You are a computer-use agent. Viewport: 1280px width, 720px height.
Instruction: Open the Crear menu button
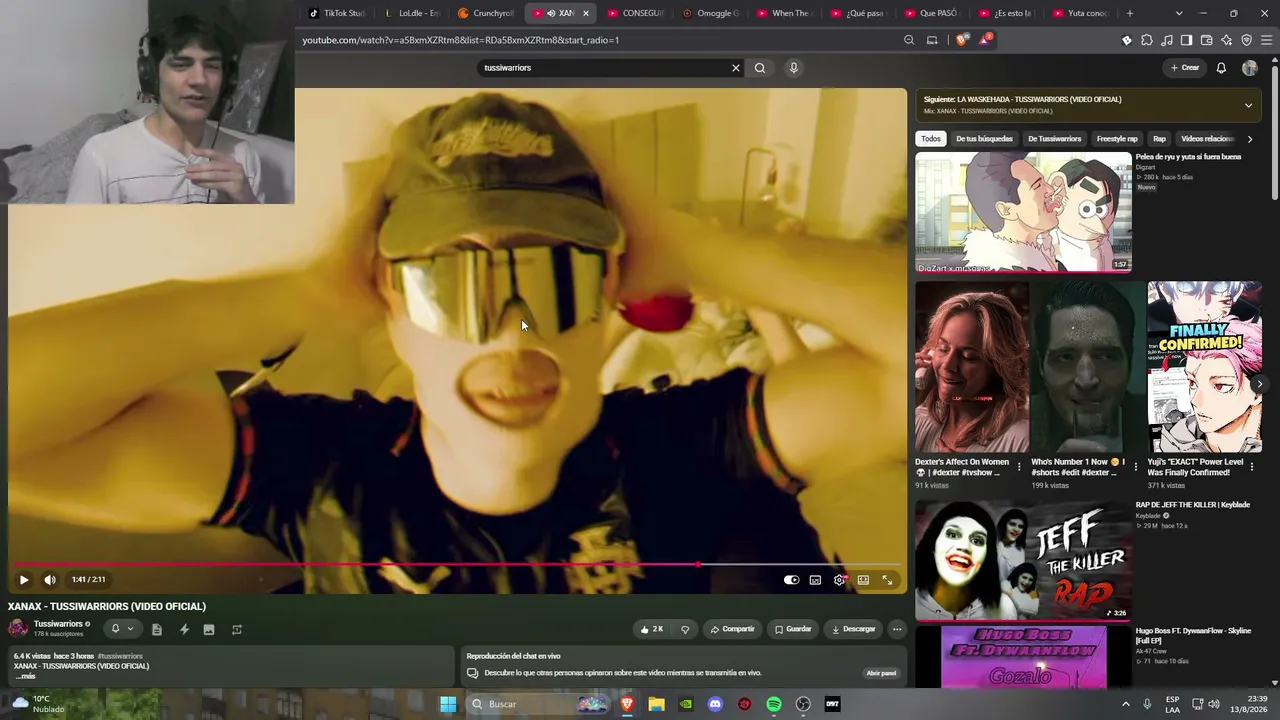pos(1184,68)
